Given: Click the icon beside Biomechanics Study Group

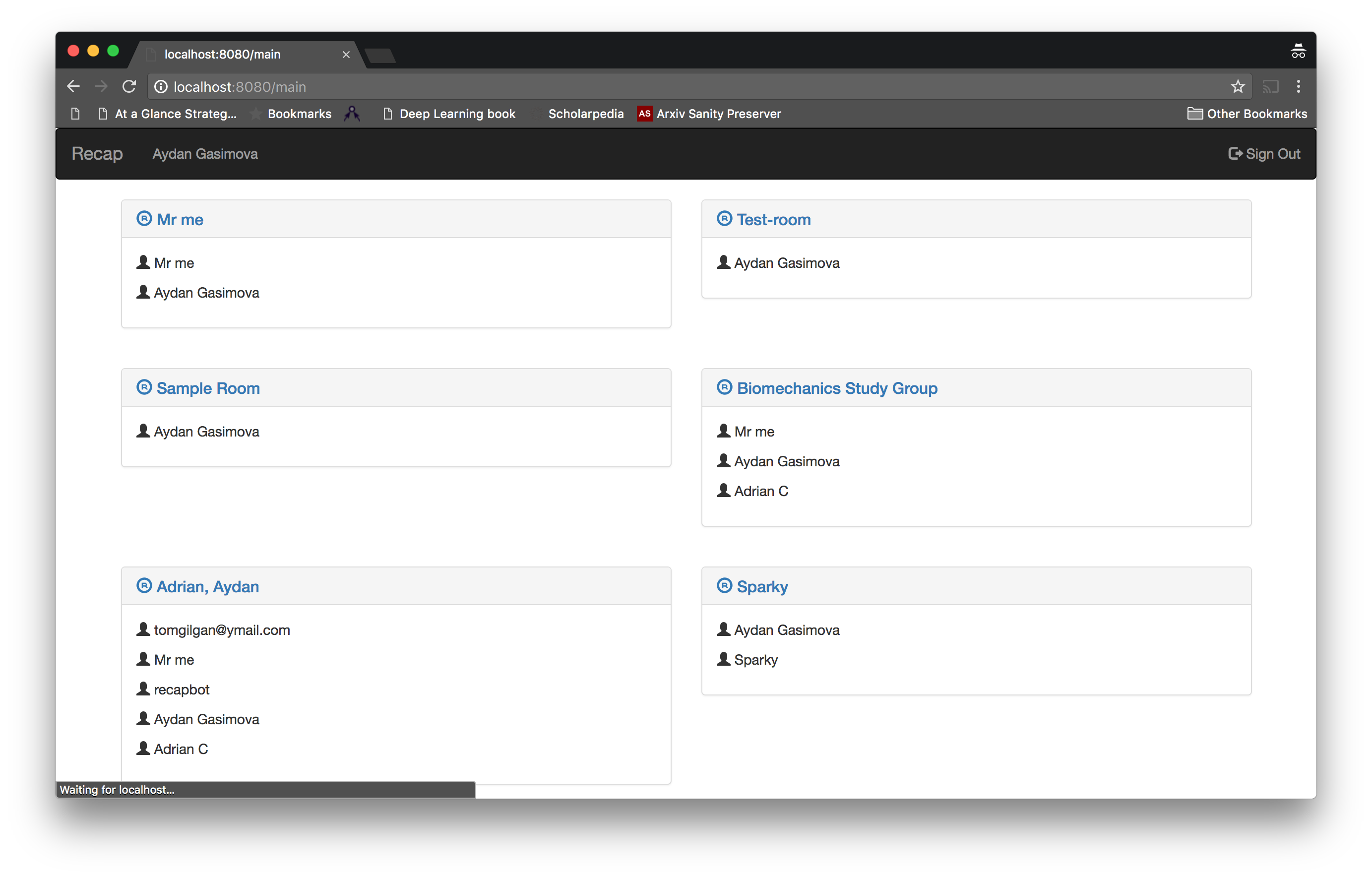Looking at the screenshot, I should (724, 387).
